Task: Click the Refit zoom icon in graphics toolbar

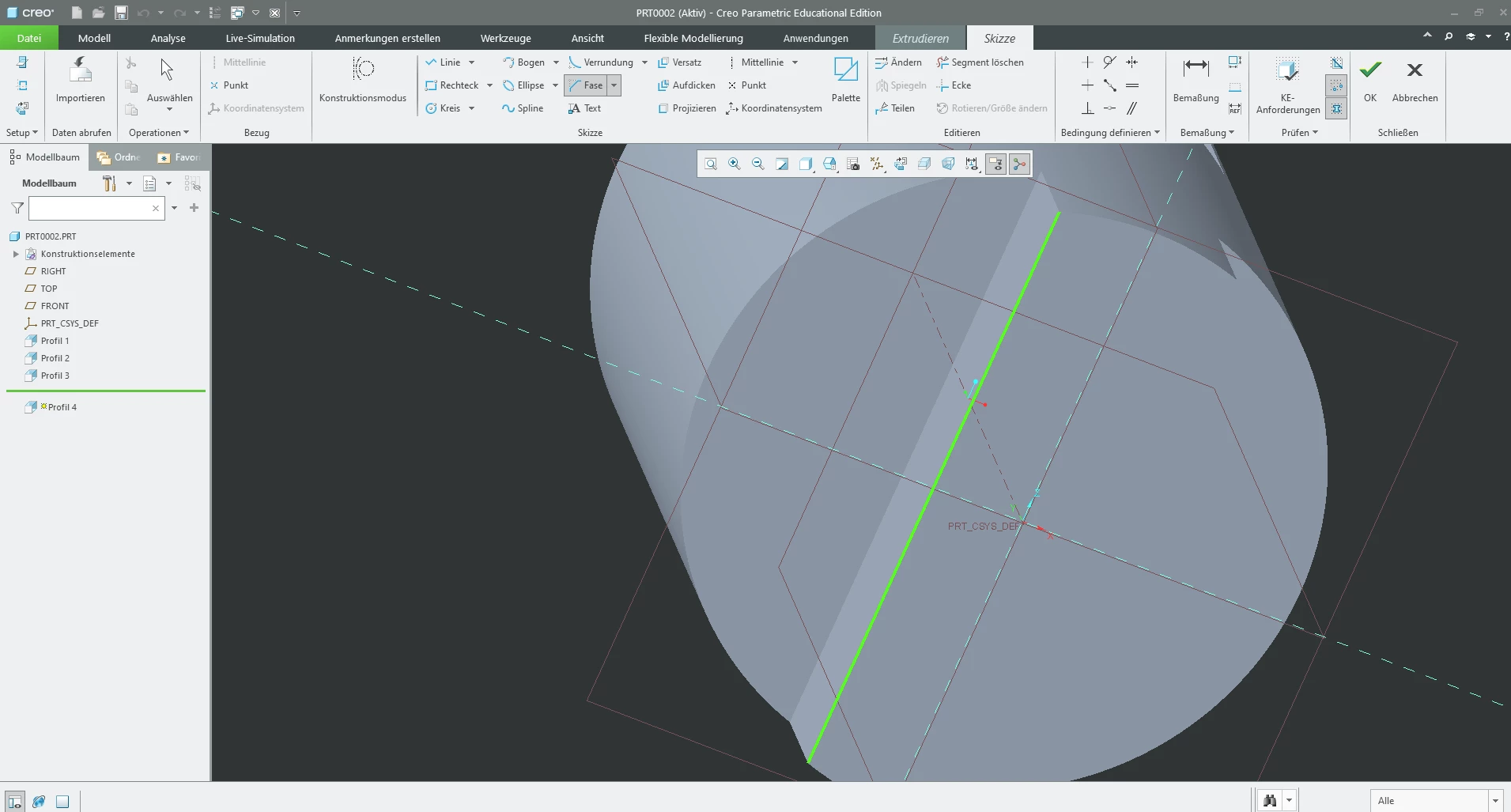Action: tap(711, 164)
